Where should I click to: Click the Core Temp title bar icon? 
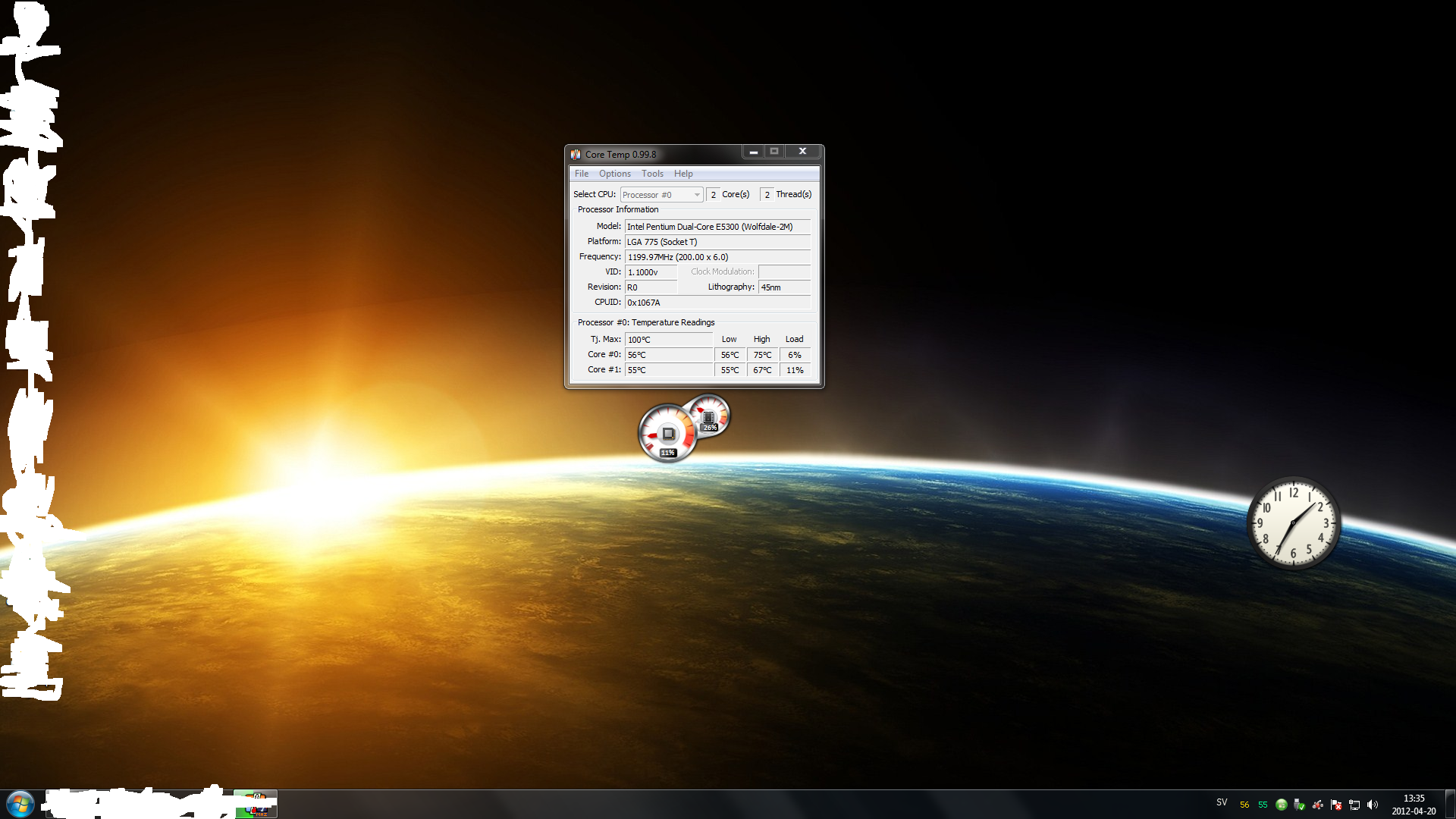coord(576,154)
